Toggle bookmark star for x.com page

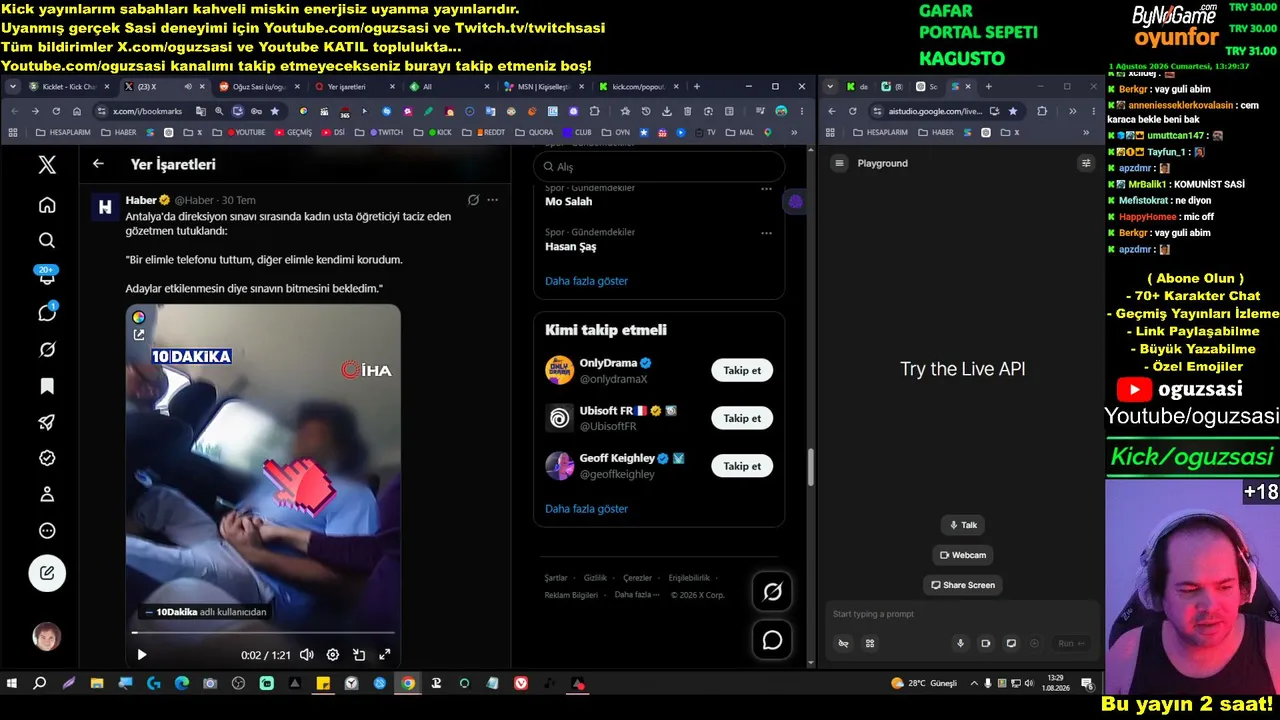(x=275, y=111)
